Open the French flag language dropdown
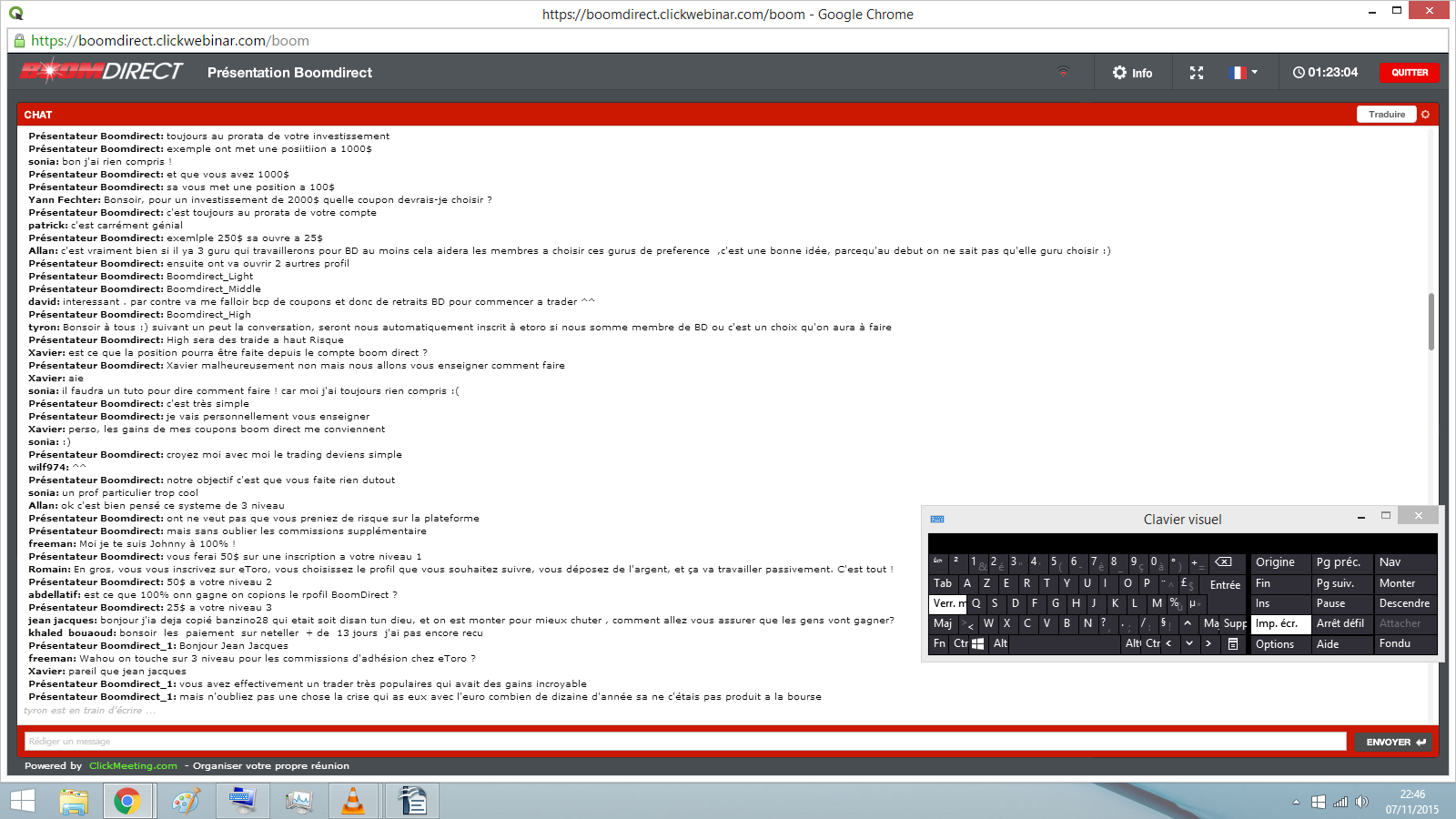The height and width of the screenshot is (819, 1456). [1243, 73]
